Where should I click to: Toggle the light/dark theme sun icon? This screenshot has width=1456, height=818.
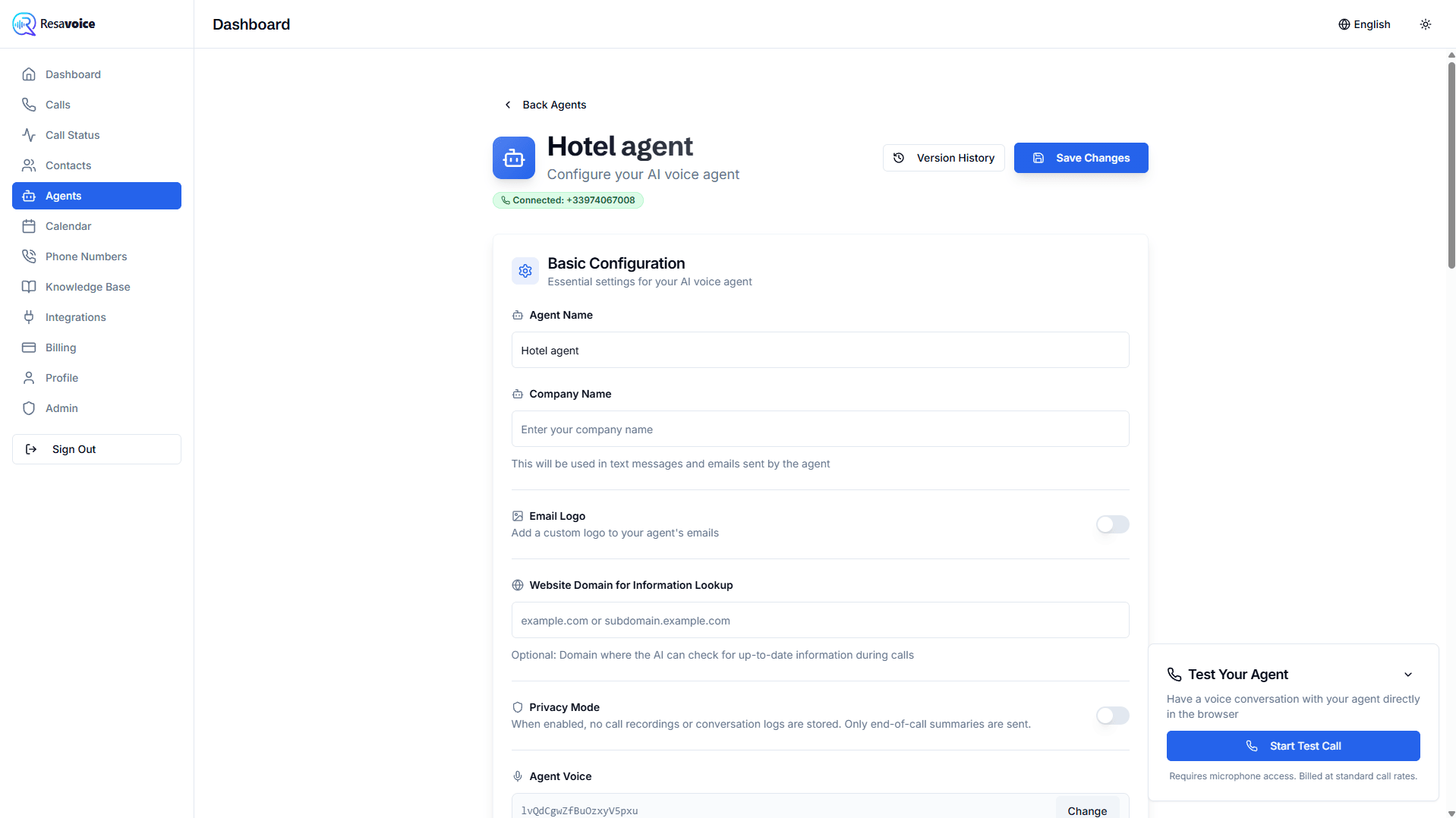pos(1426,24)
